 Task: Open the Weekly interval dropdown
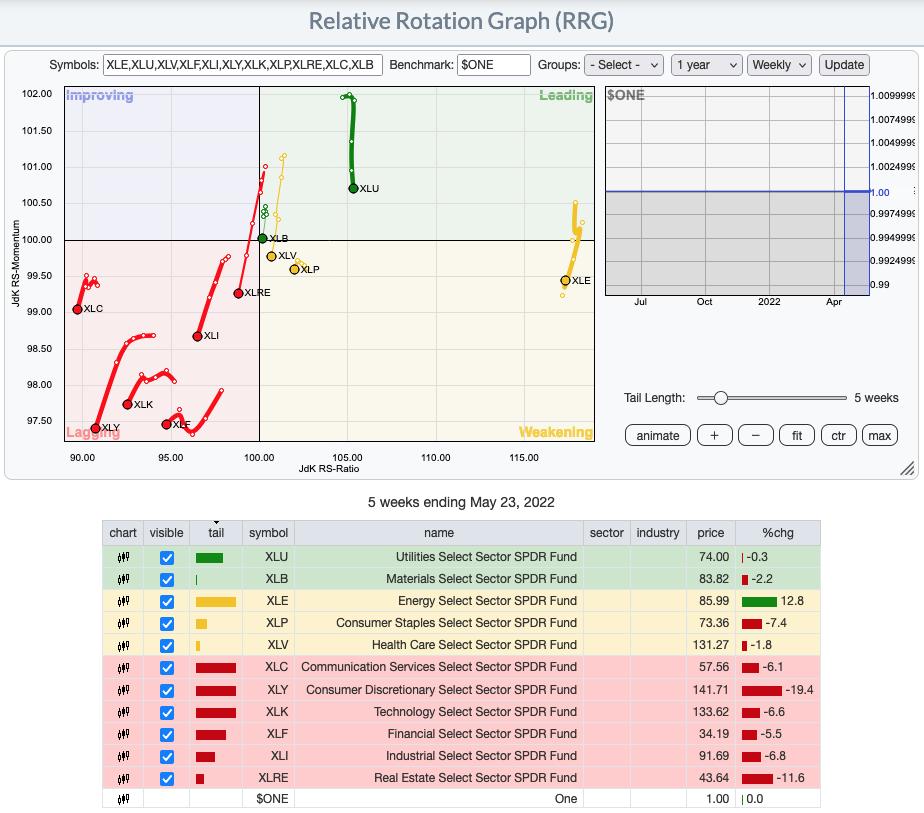click(x=779, y=65)
